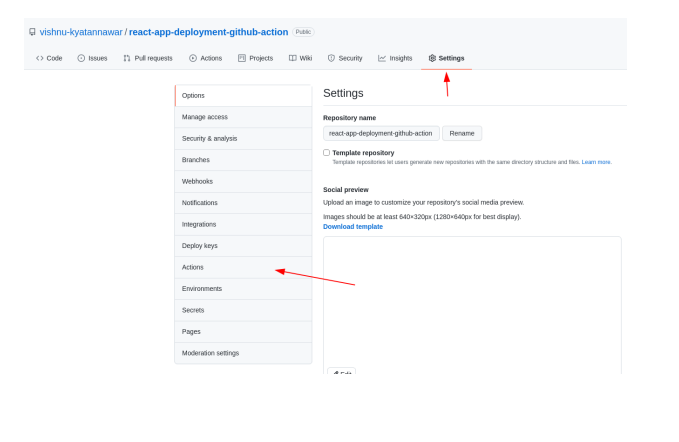Click the Pull requests icon

click(x=127, y=58)
